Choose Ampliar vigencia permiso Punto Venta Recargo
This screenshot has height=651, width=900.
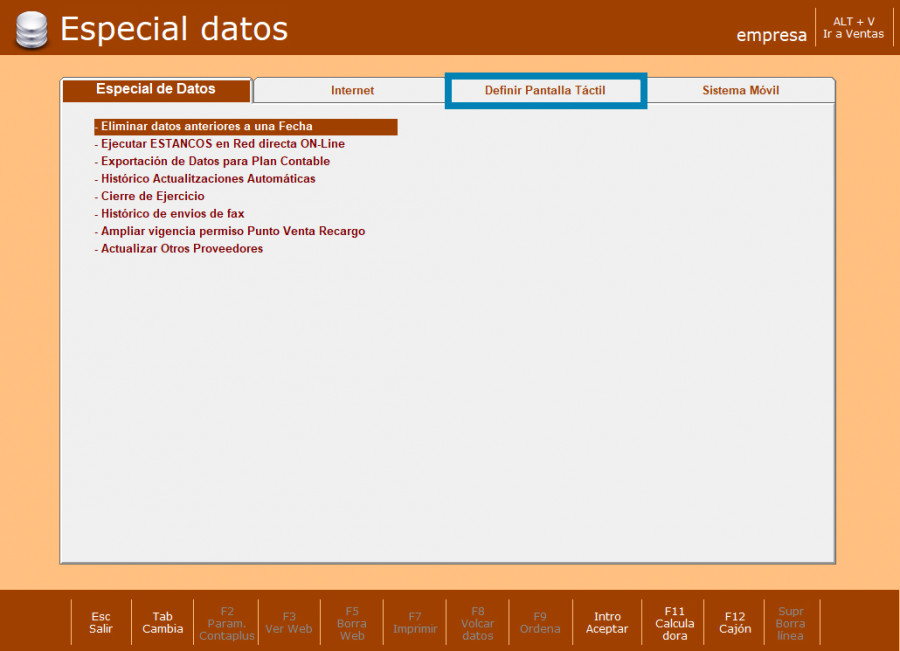[232, 231]
